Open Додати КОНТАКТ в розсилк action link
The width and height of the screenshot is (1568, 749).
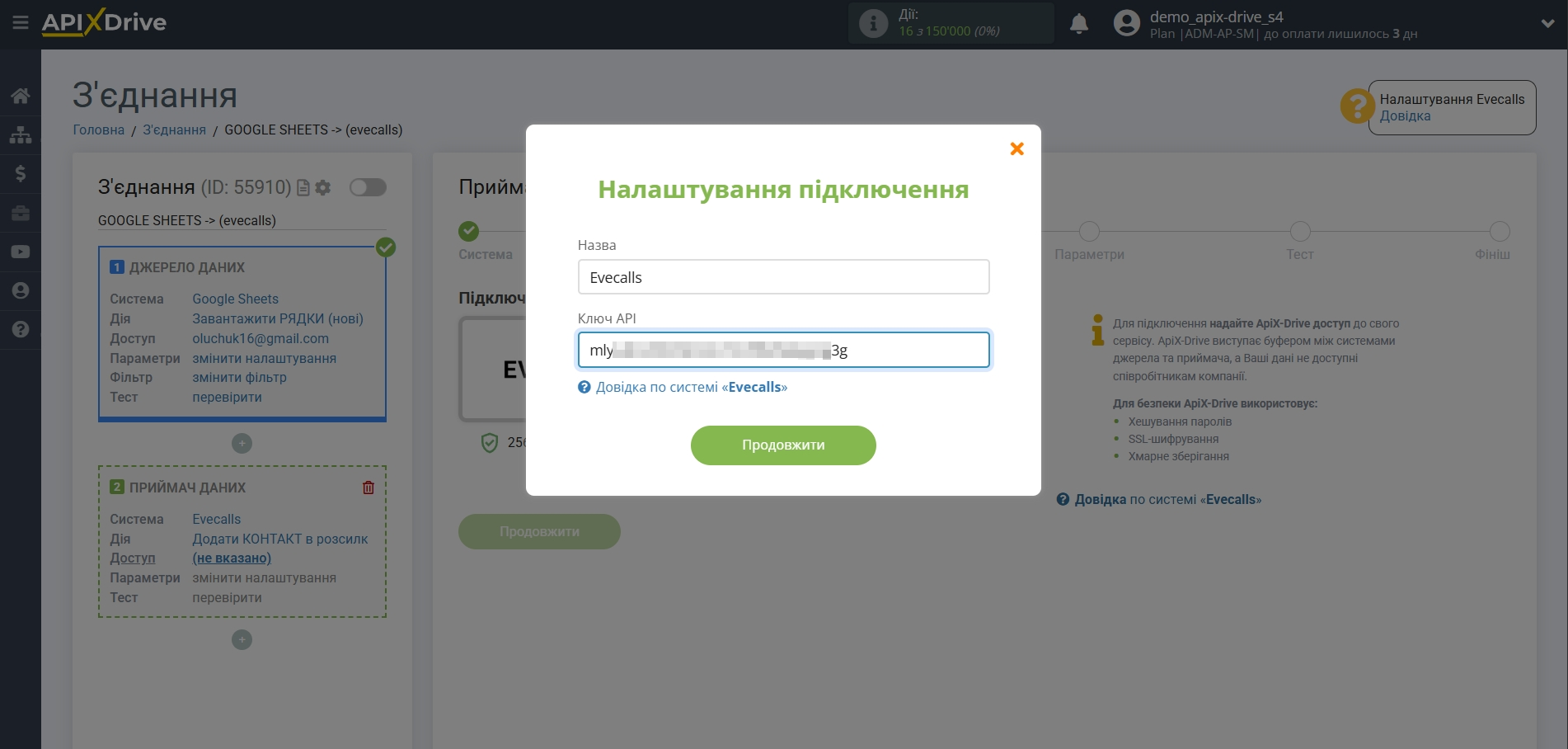[x=280, y=539]
